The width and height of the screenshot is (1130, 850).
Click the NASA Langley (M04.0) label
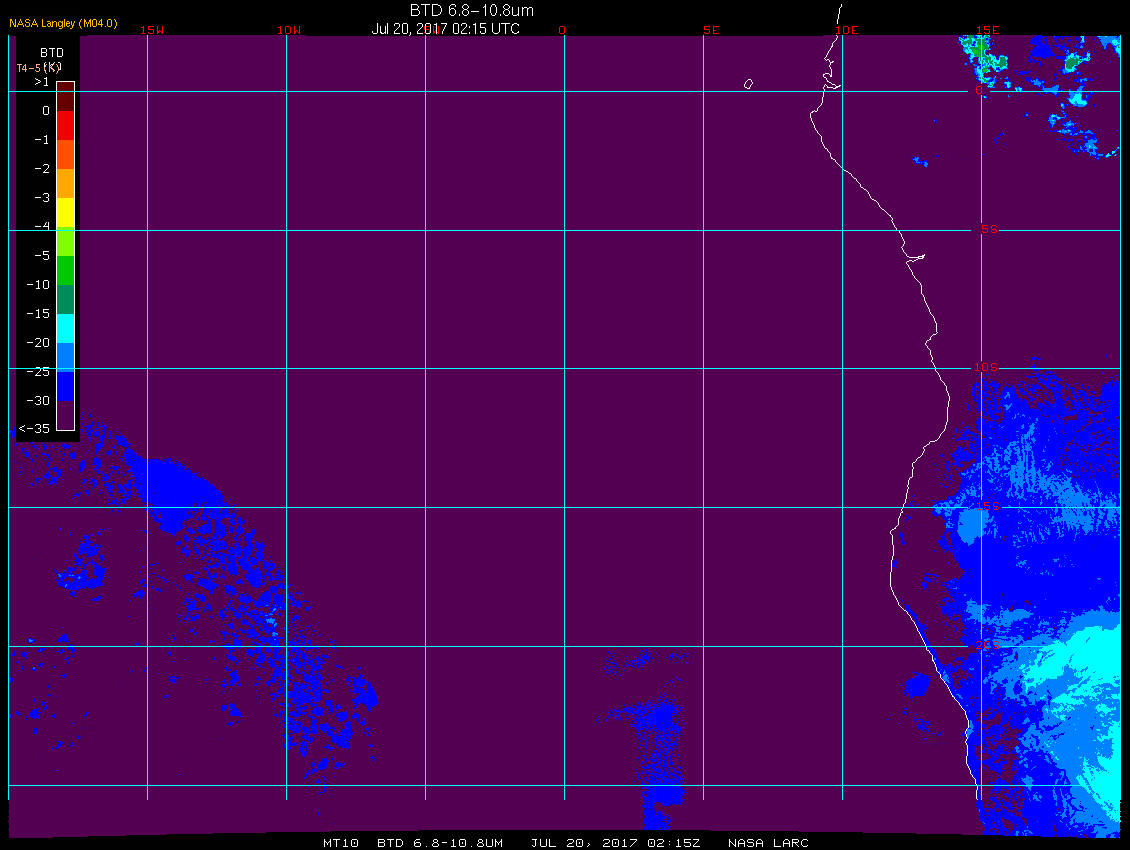63,24
